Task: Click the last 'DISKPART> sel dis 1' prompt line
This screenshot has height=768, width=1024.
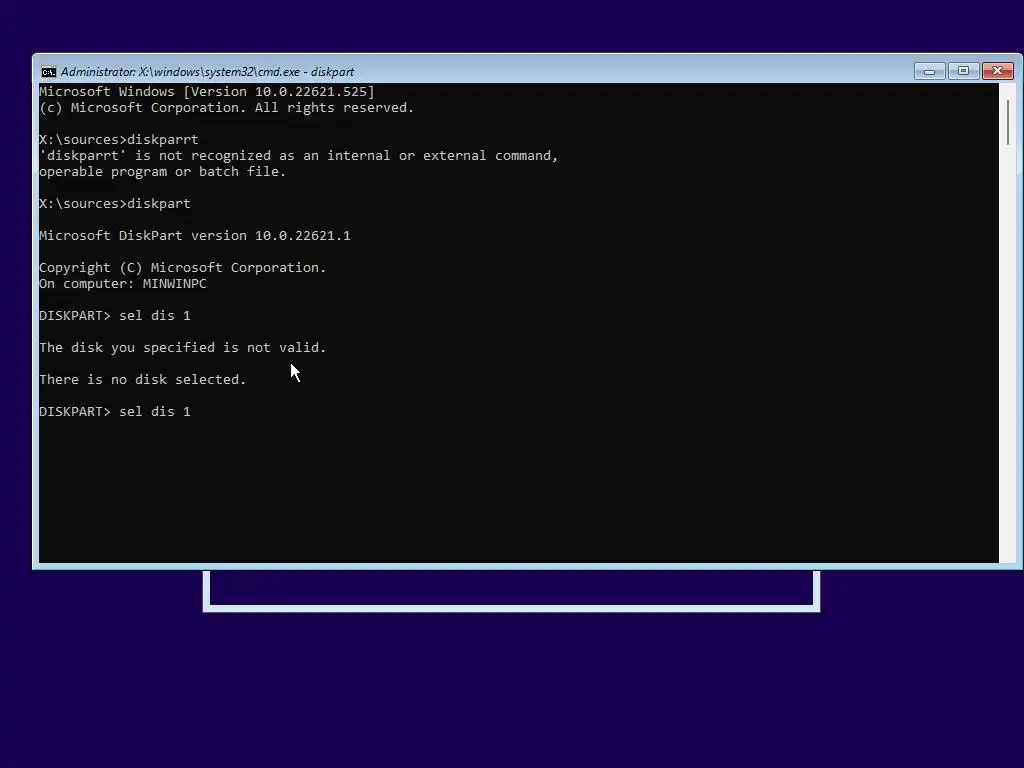Action: (x=115, y=412)
